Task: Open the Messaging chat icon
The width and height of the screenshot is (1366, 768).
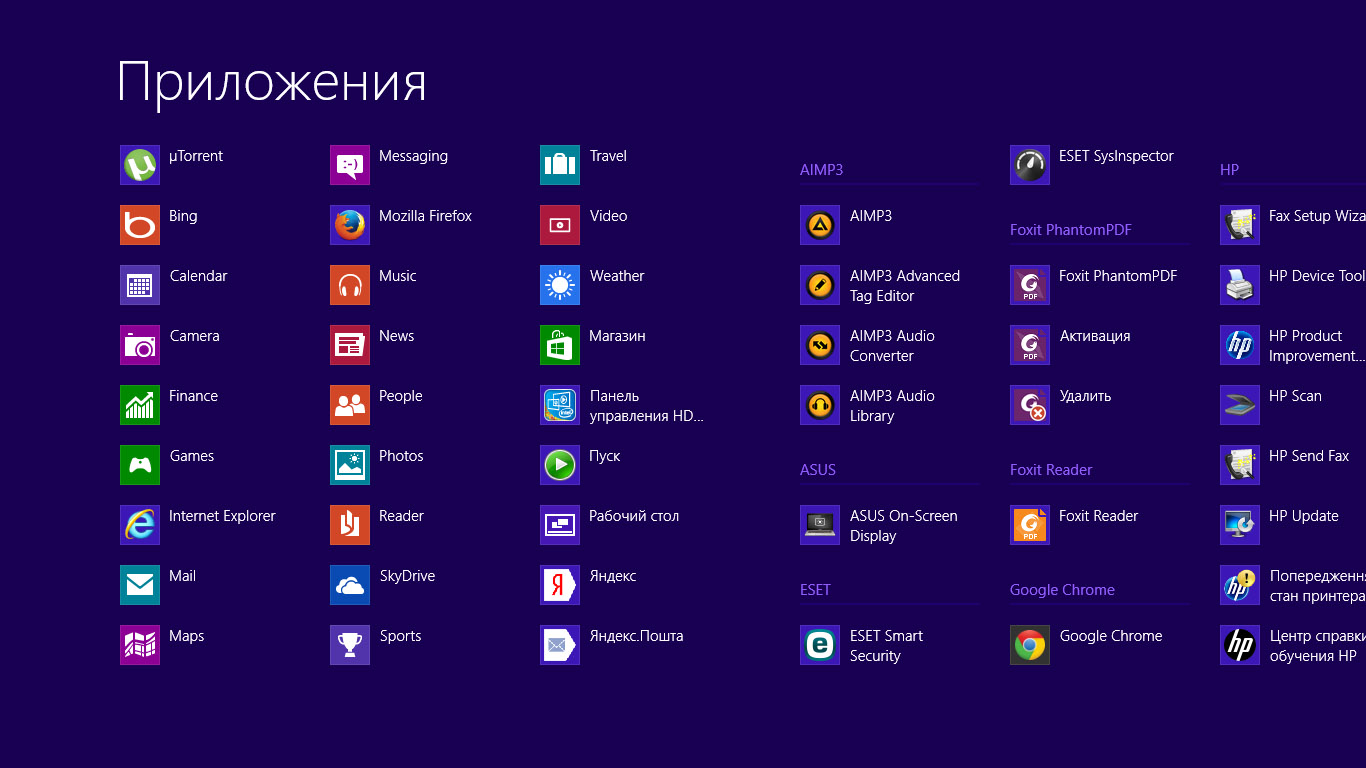Action: (350, 165)
